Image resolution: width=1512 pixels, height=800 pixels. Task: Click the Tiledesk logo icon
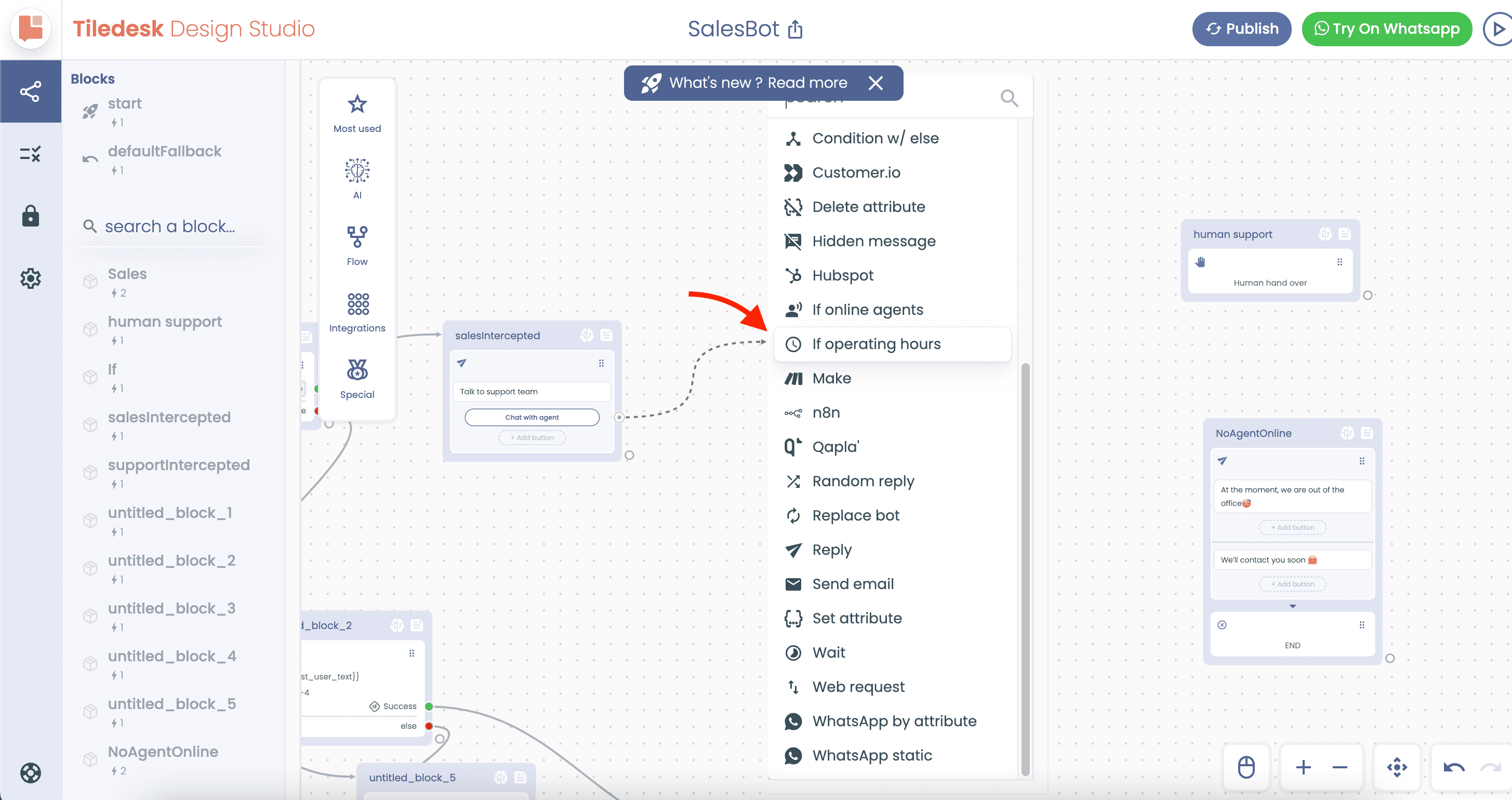point(31,28)
